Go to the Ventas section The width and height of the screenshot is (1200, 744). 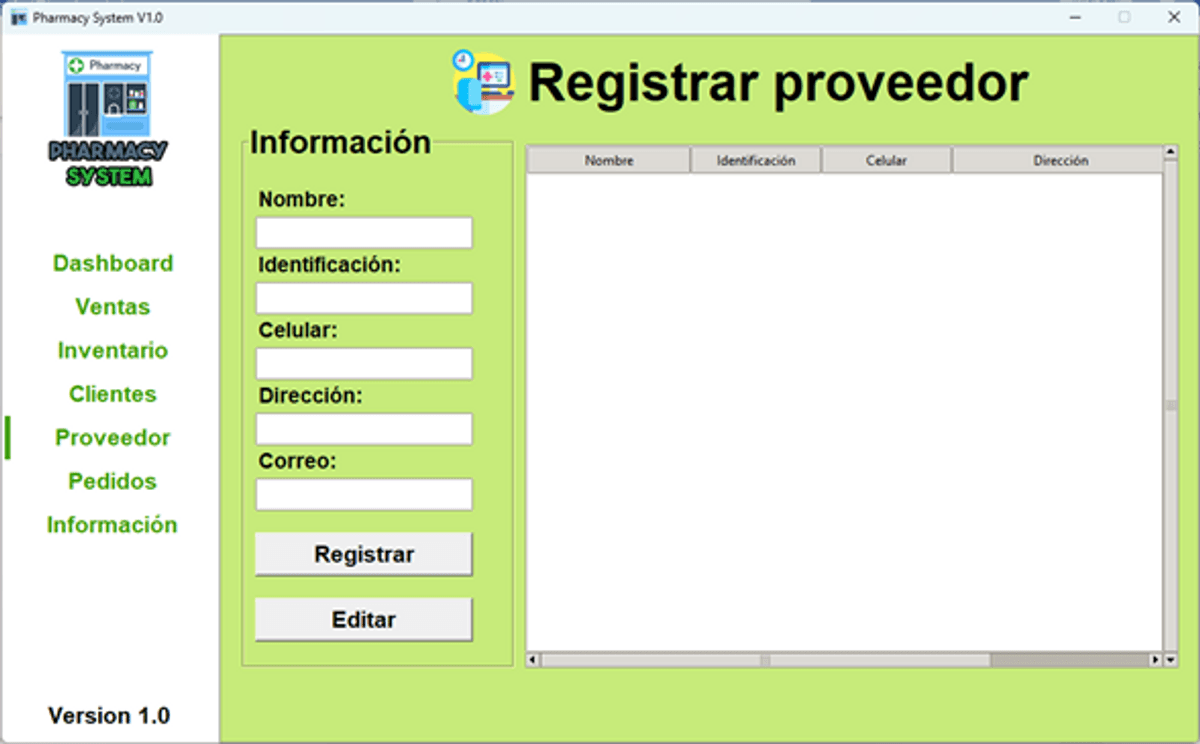pos(113,307)
